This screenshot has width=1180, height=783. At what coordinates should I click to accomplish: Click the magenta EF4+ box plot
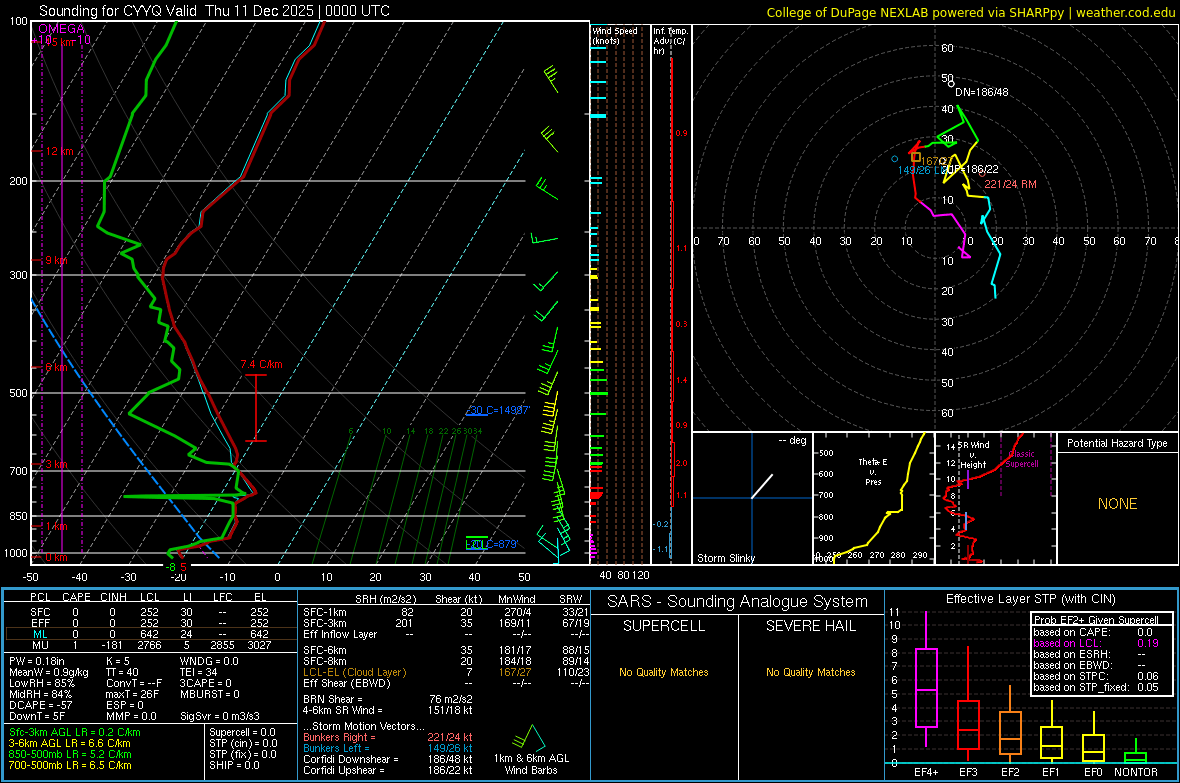926,687
